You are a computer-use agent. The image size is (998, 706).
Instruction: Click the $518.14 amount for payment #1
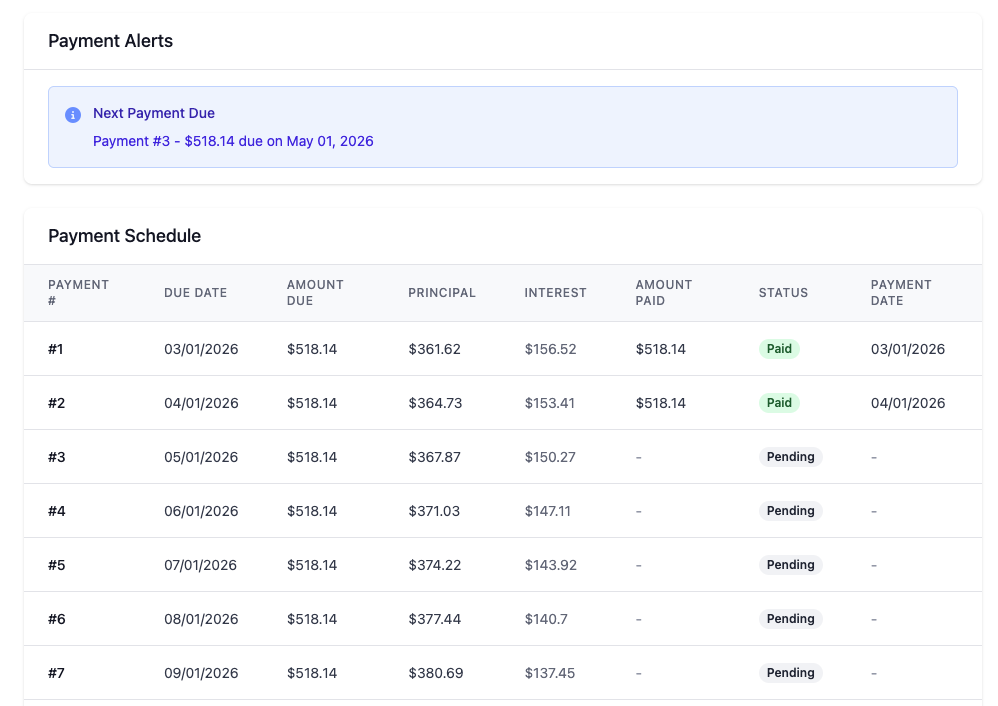tap(312, 349)
